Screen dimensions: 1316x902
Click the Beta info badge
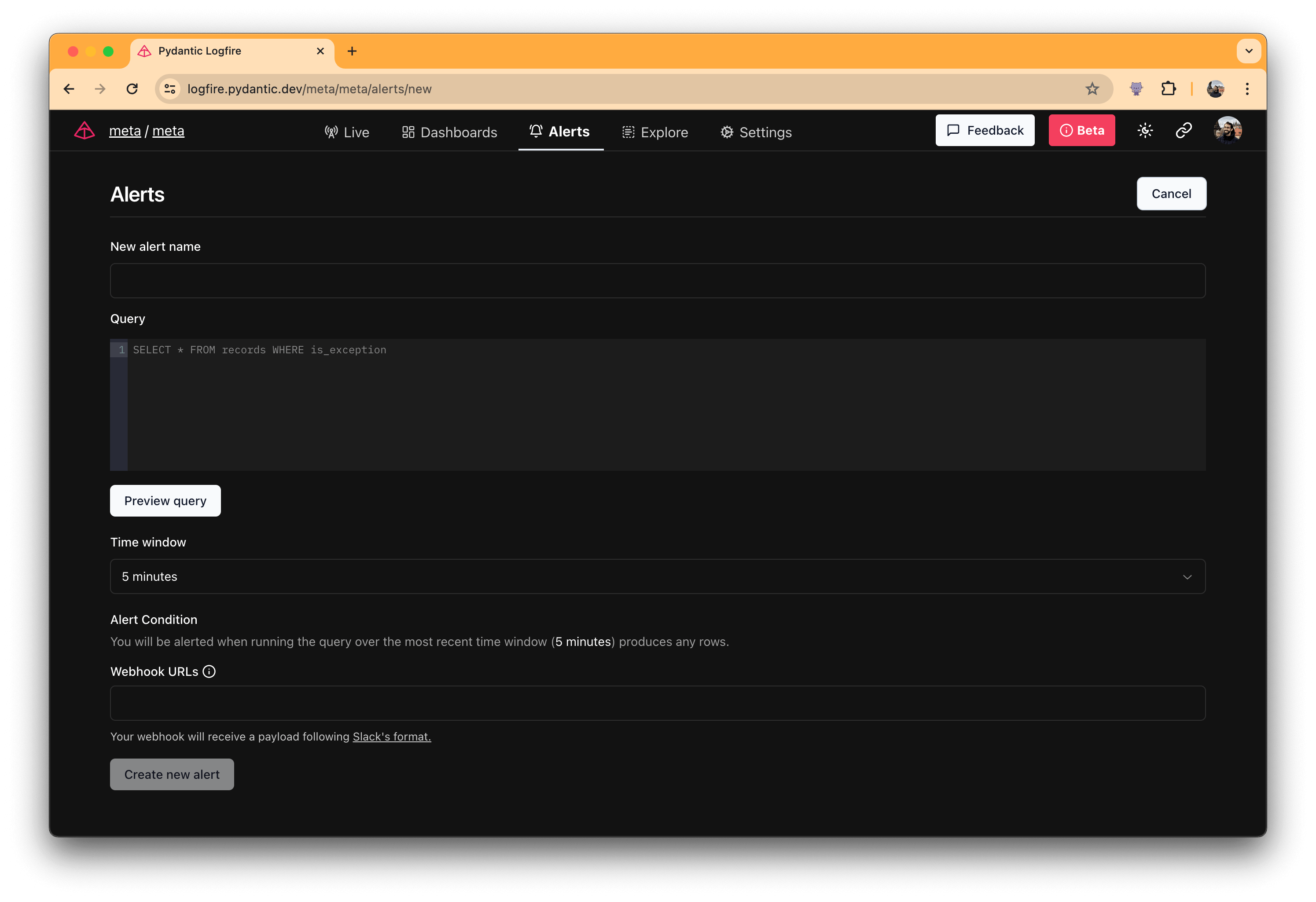pyautogui.click(x=1081, y=130)
